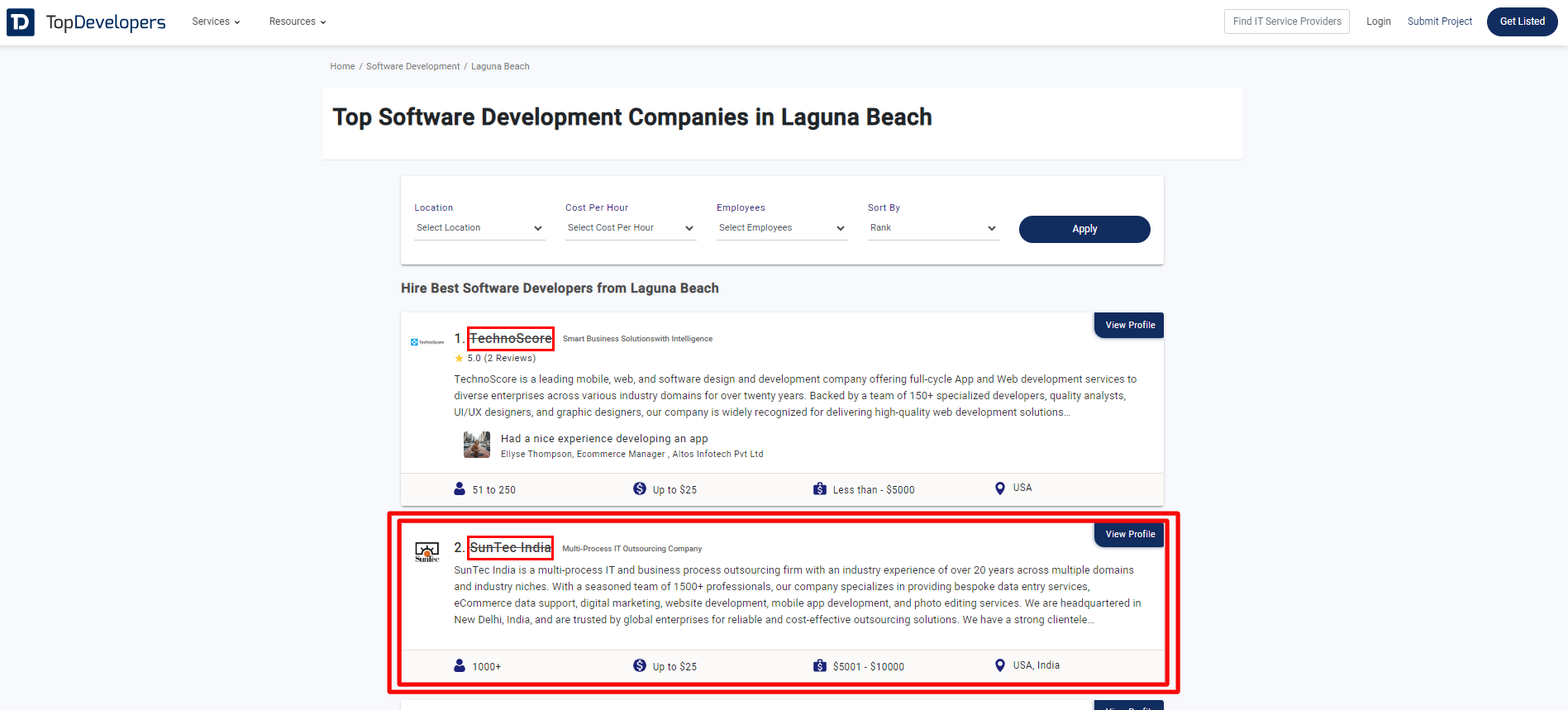Select '$5001 - $10000' text

click(x=869, y=667)
